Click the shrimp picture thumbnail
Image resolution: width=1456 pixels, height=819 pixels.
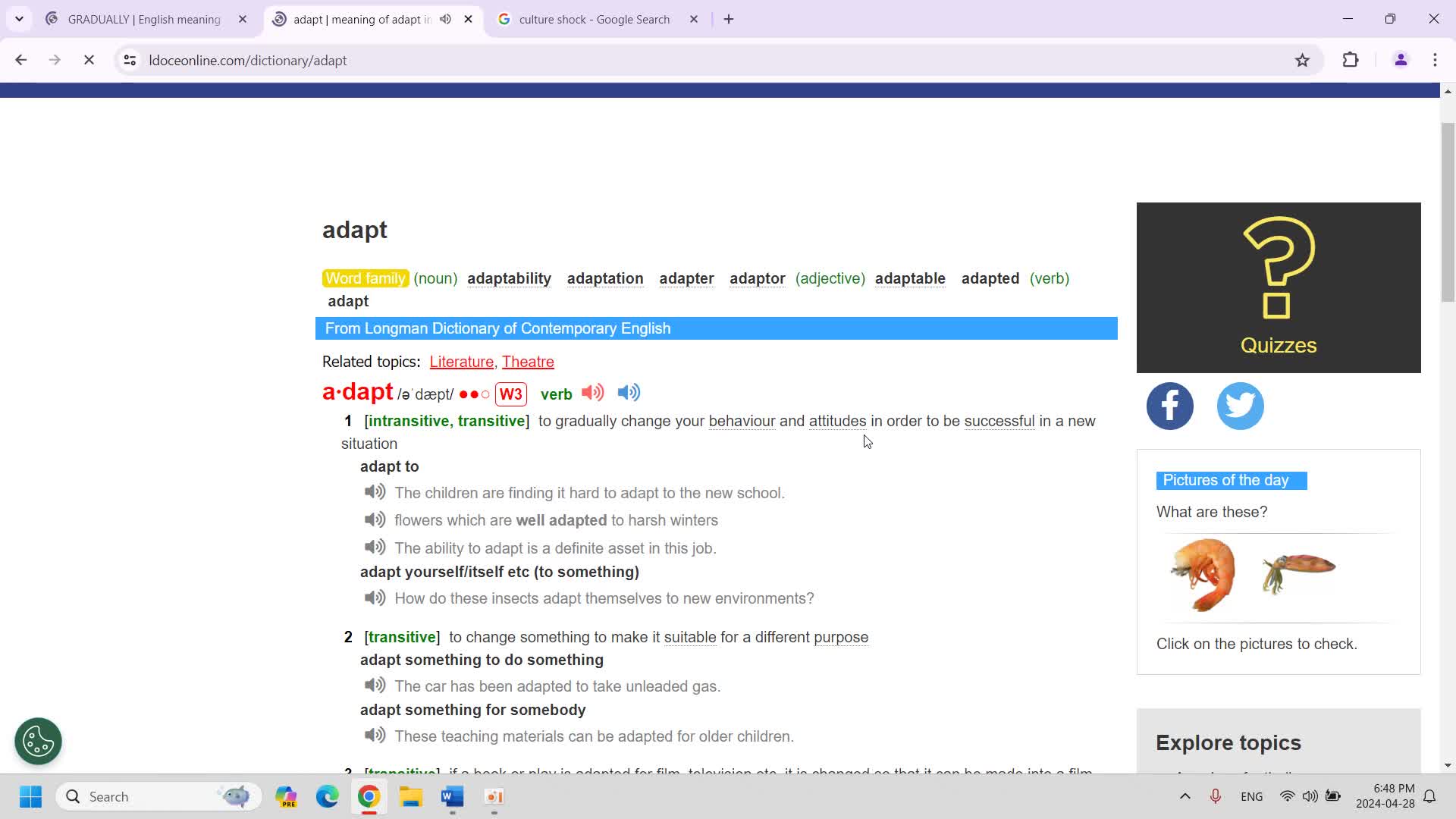1202,575
